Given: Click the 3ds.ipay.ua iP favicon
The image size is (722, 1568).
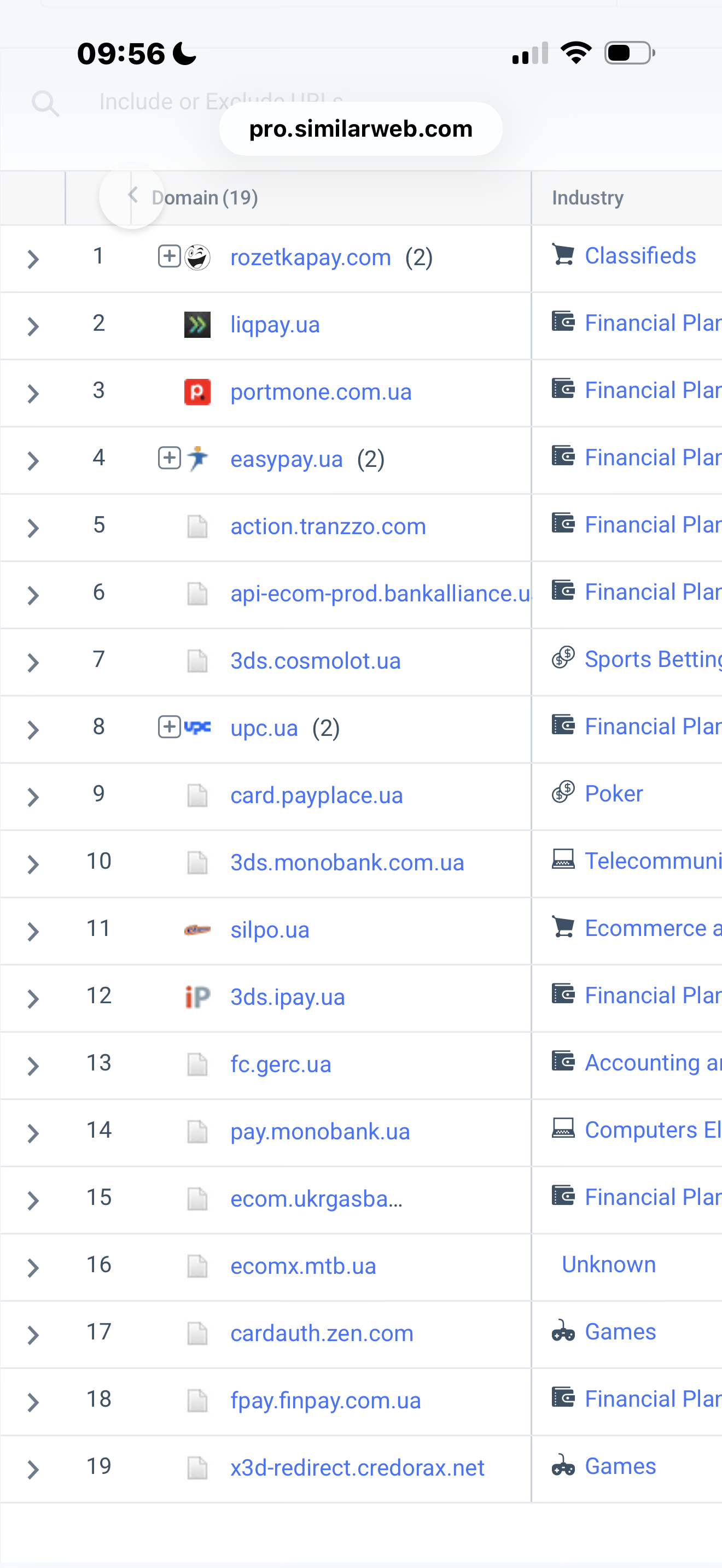Looking at the screenshot, I should pyautogui.click(x=197, y=997).
